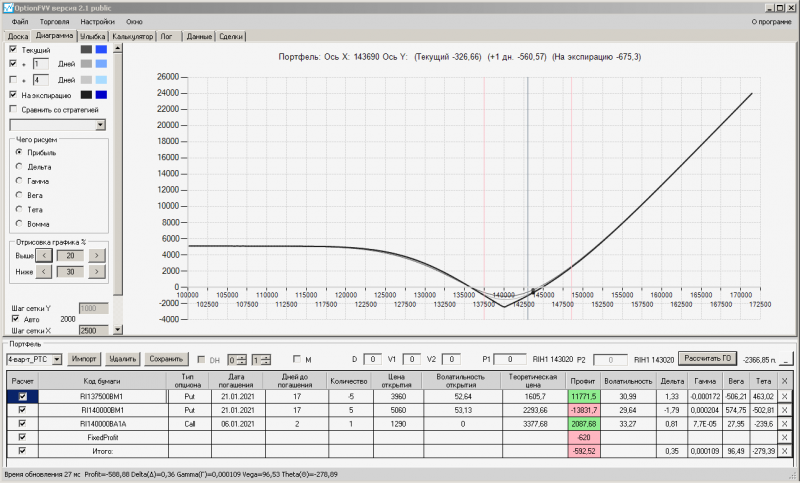This screenshot has width=800, height=483.
Task: Decrease the Выше percentage with left arrow
Action: pyautogui.click(x=44, y=256)
